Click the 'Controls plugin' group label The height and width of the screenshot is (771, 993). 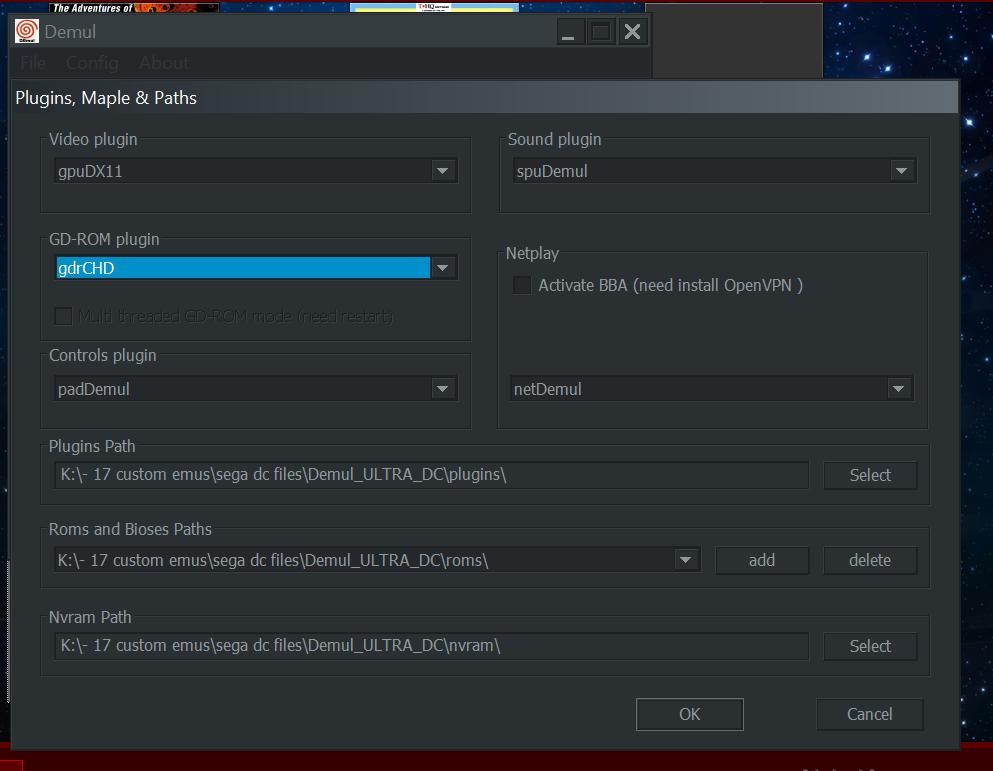pos(103,355)
